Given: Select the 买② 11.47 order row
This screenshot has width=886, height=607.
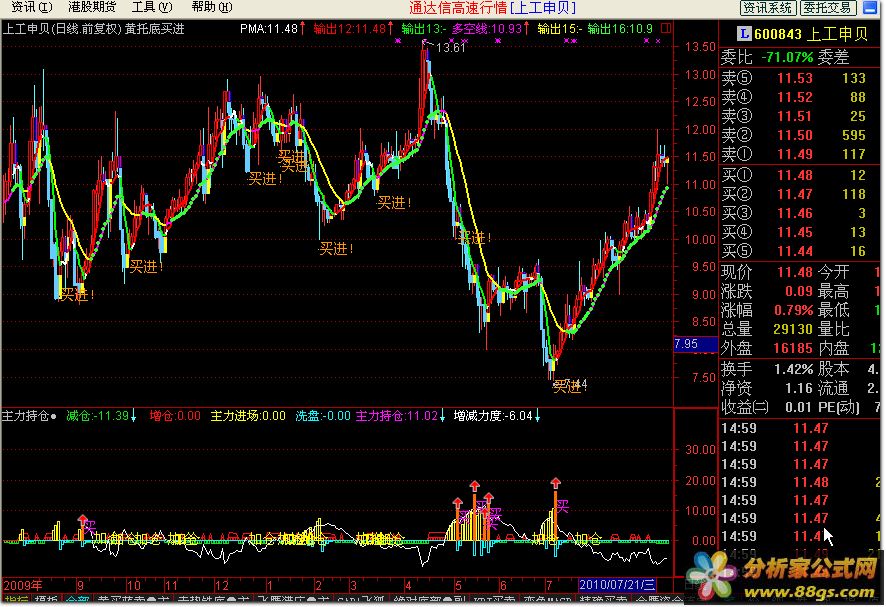Looking at the screenshot, I should [x=793, y=194].
